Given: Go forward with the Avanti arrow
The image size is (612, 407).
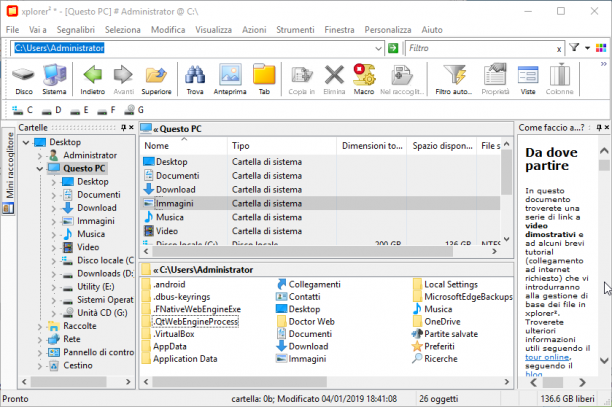Looking at the screenshot, I should [x=123, y=80].
